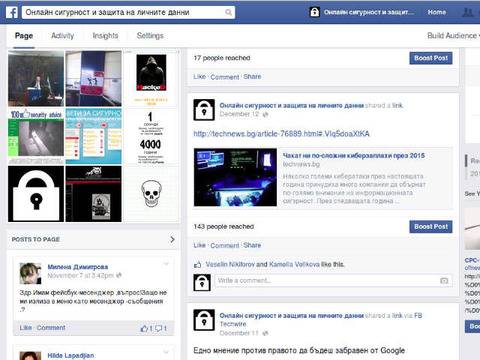Switch to the Page tab

(x=24, y=36)
